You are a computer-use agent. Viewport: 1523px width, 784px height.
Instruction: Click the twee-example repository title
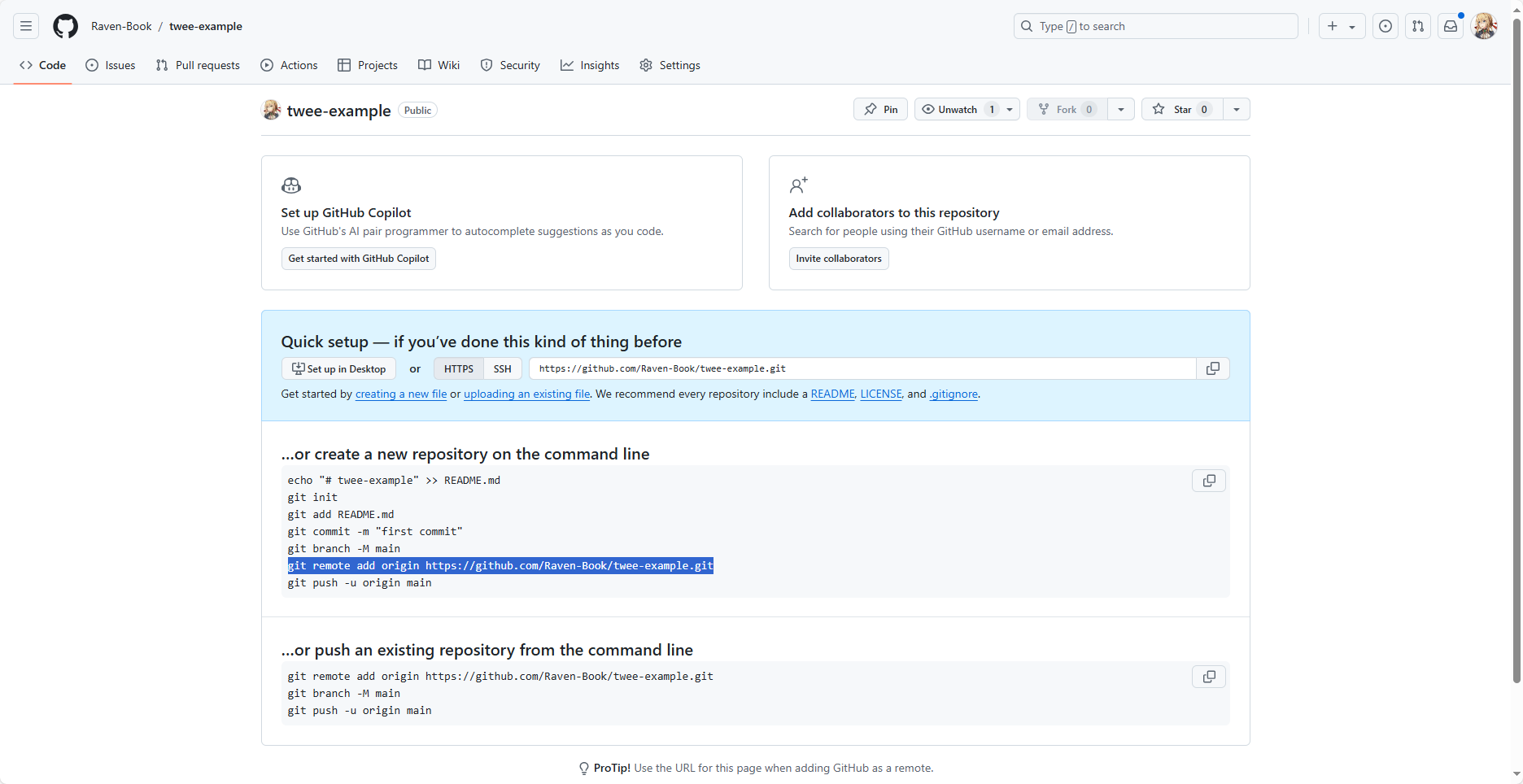(338, 111)
